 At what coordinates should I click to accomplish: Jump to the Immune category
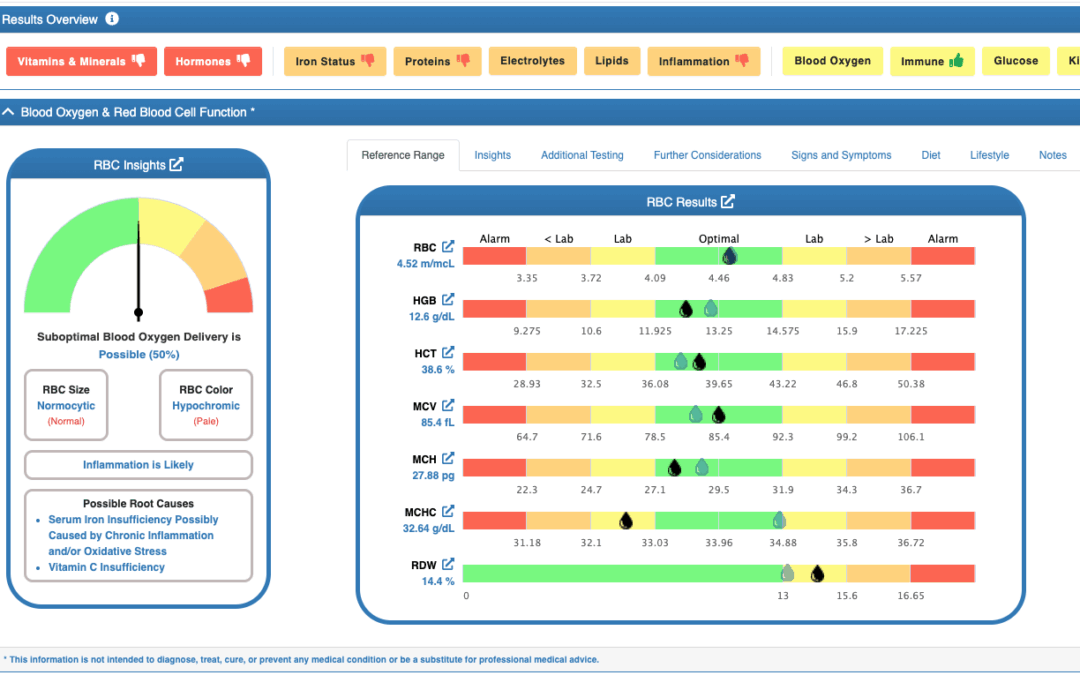[x=932, y=61]
